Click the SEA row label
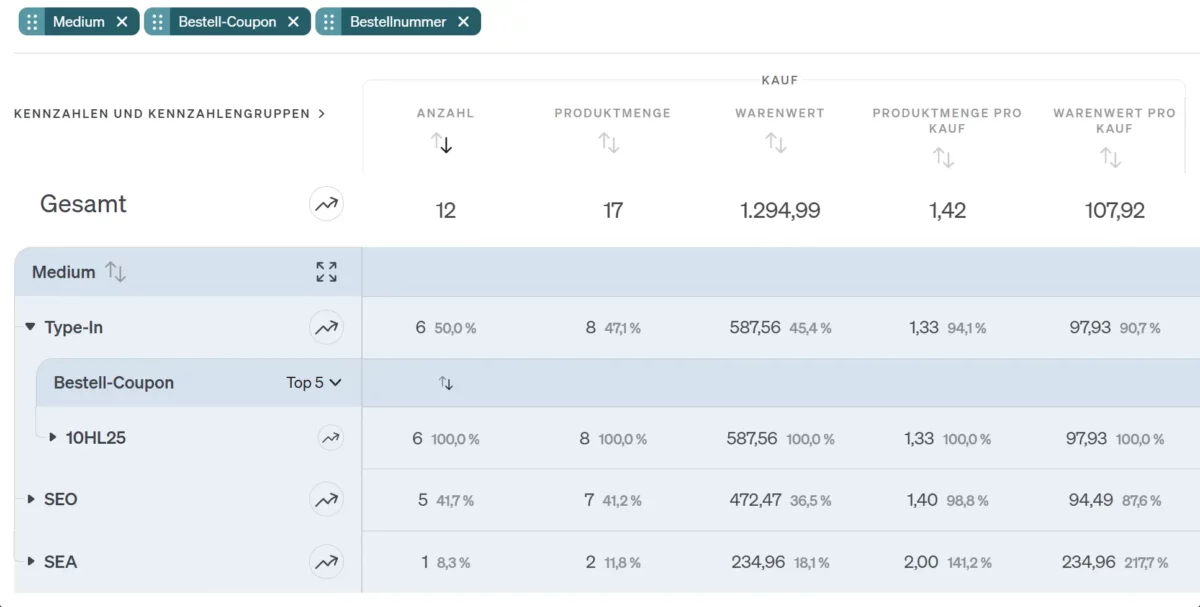Viewport: 1200px width, 607px height. (60, 562)
